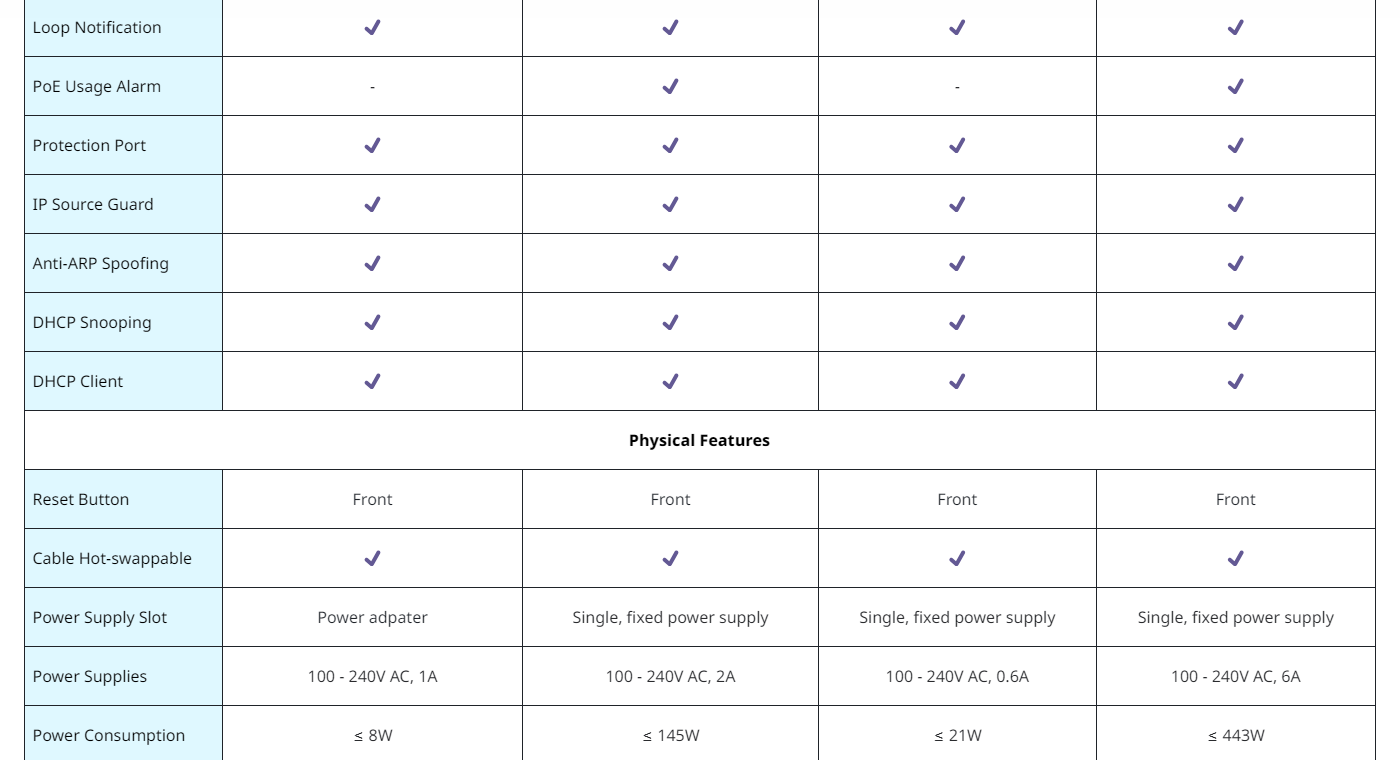
Task: Click the Loop Notification checkmark in first column
Action: tap(372, 27)
